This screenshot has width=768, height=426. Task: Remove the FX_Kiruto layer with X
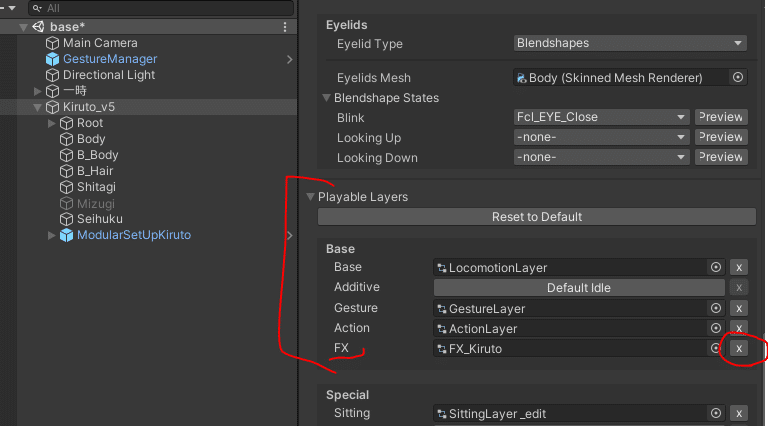coord(739,349)
